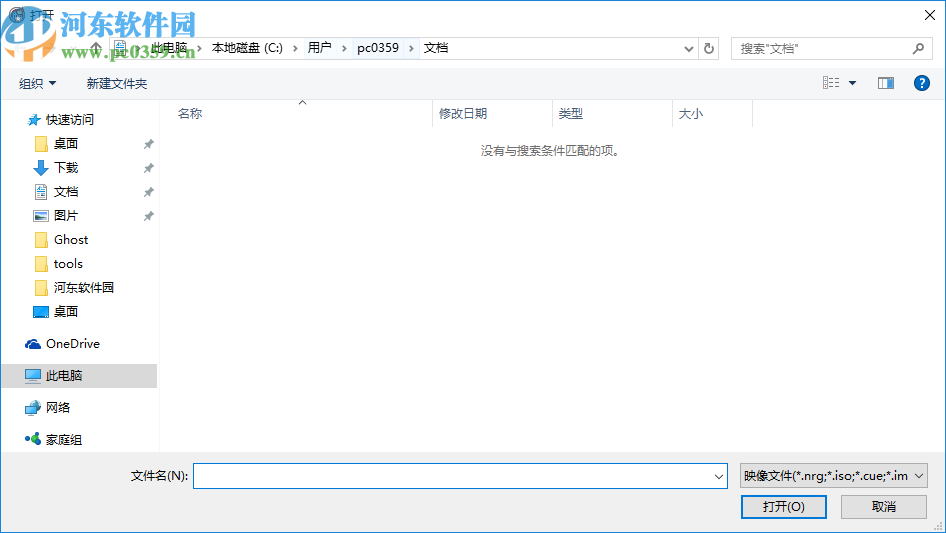Expand the view options dropdown arrow

[852, 83]
